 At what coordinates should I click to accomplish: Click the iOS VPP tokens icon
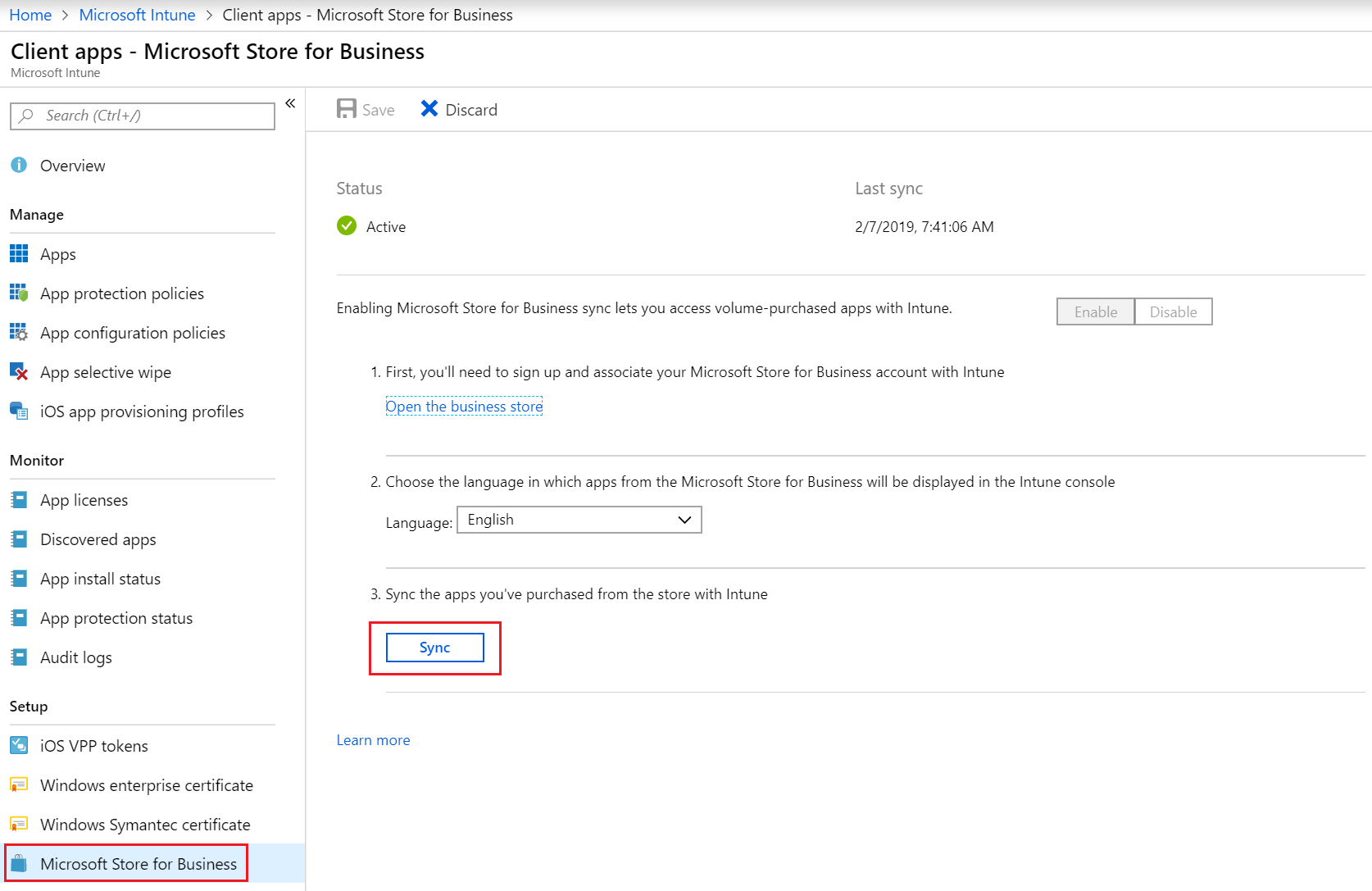[19, 746]
